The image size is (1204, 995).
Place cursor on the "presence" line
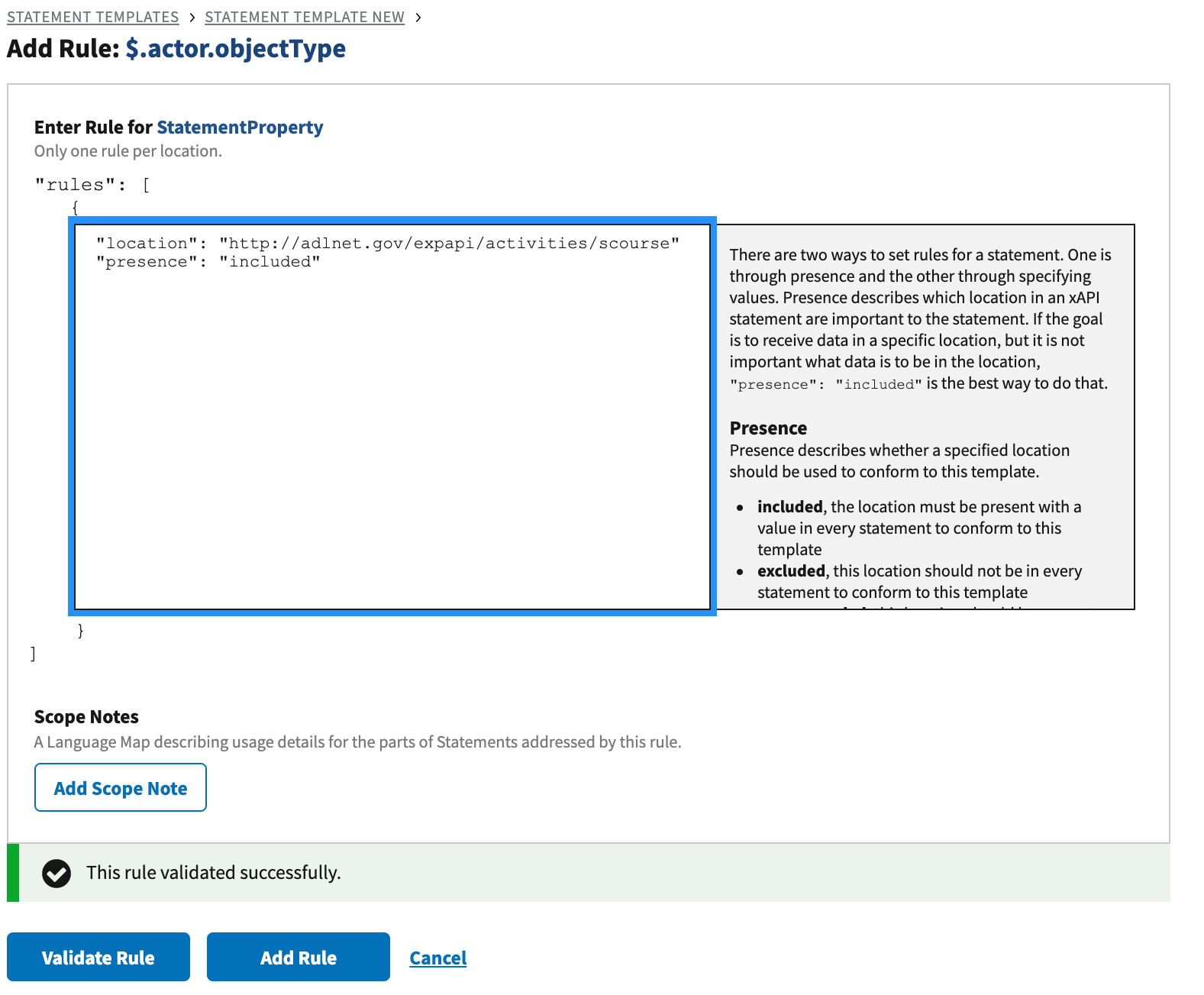[208, 262]
